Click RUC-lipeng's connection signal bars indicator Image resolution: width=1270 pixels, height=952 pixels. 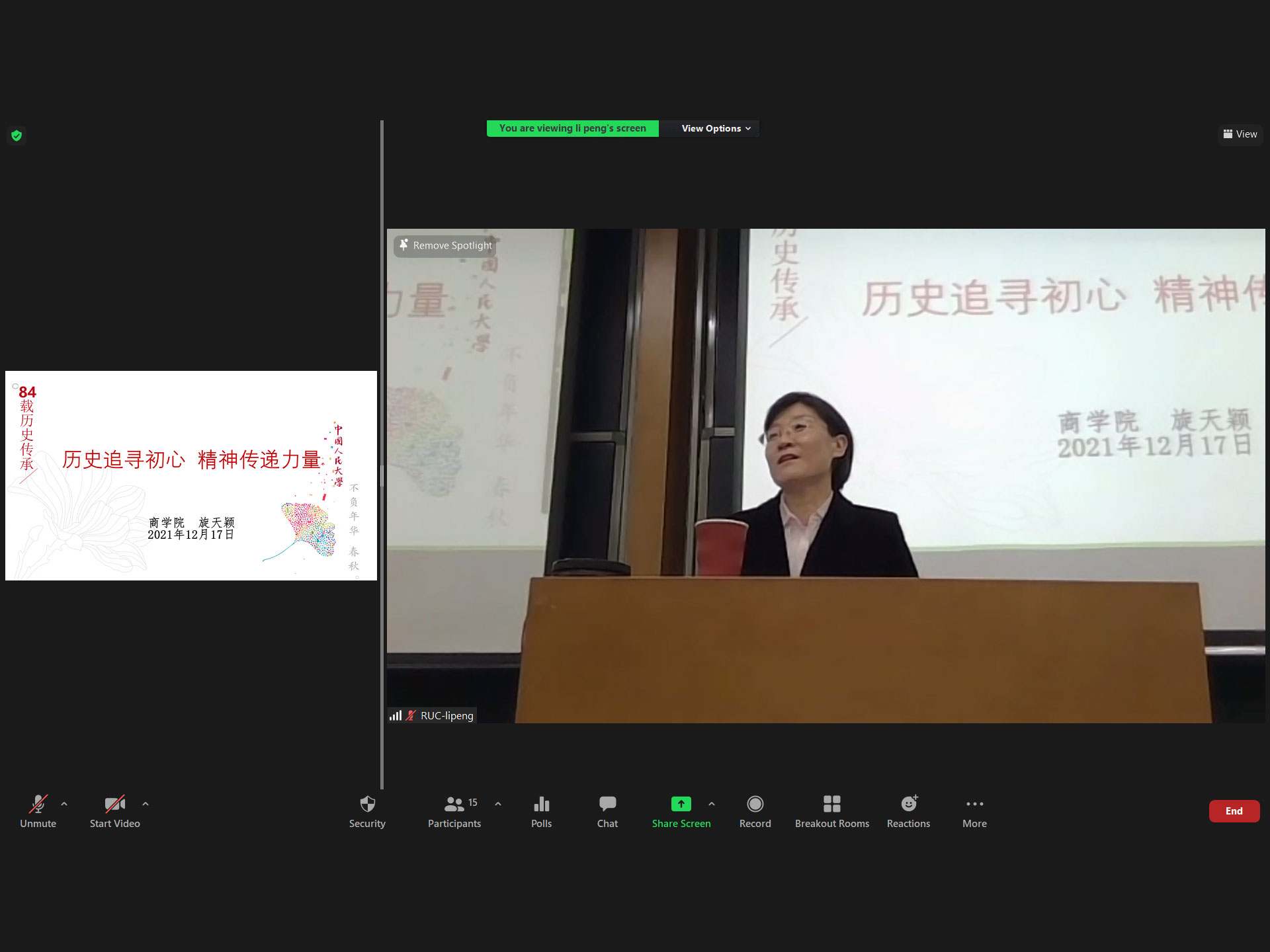396,715
